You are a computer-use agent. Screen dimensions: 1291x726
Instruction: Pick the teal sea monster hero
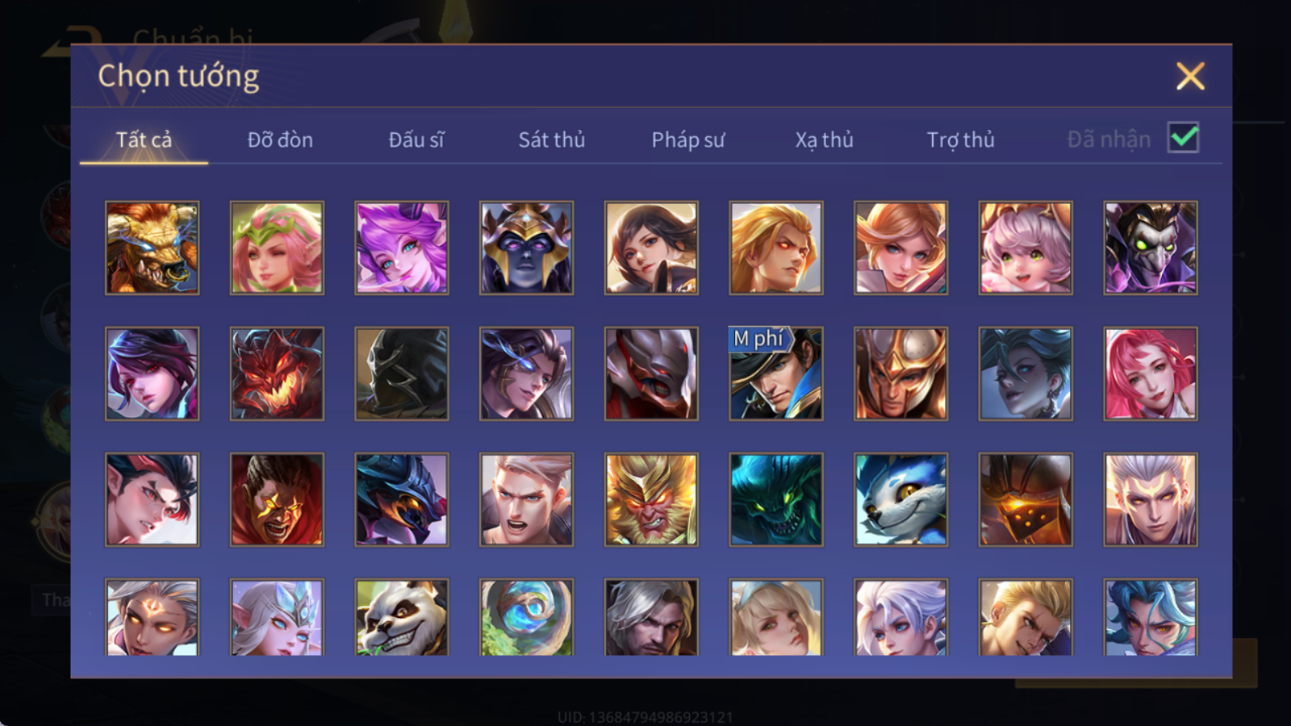tap(776, 500)
